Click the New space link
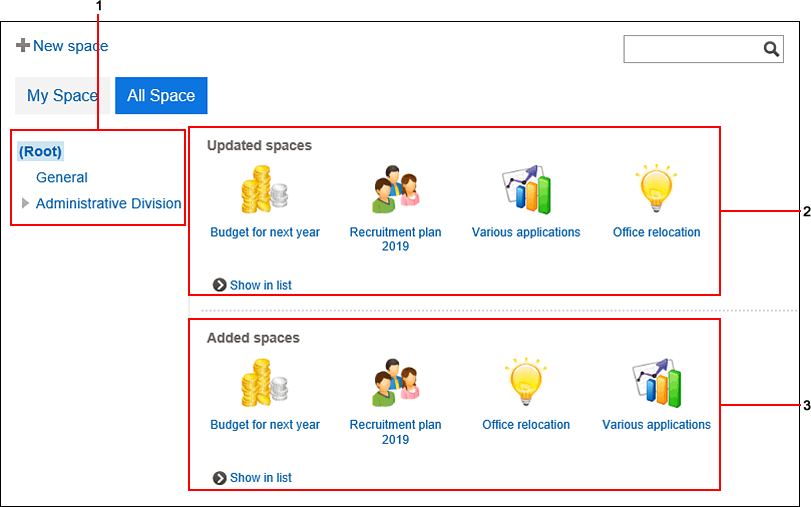Image resolution: width=811 pixels, height=507 pixels. (x=71, y=46)
